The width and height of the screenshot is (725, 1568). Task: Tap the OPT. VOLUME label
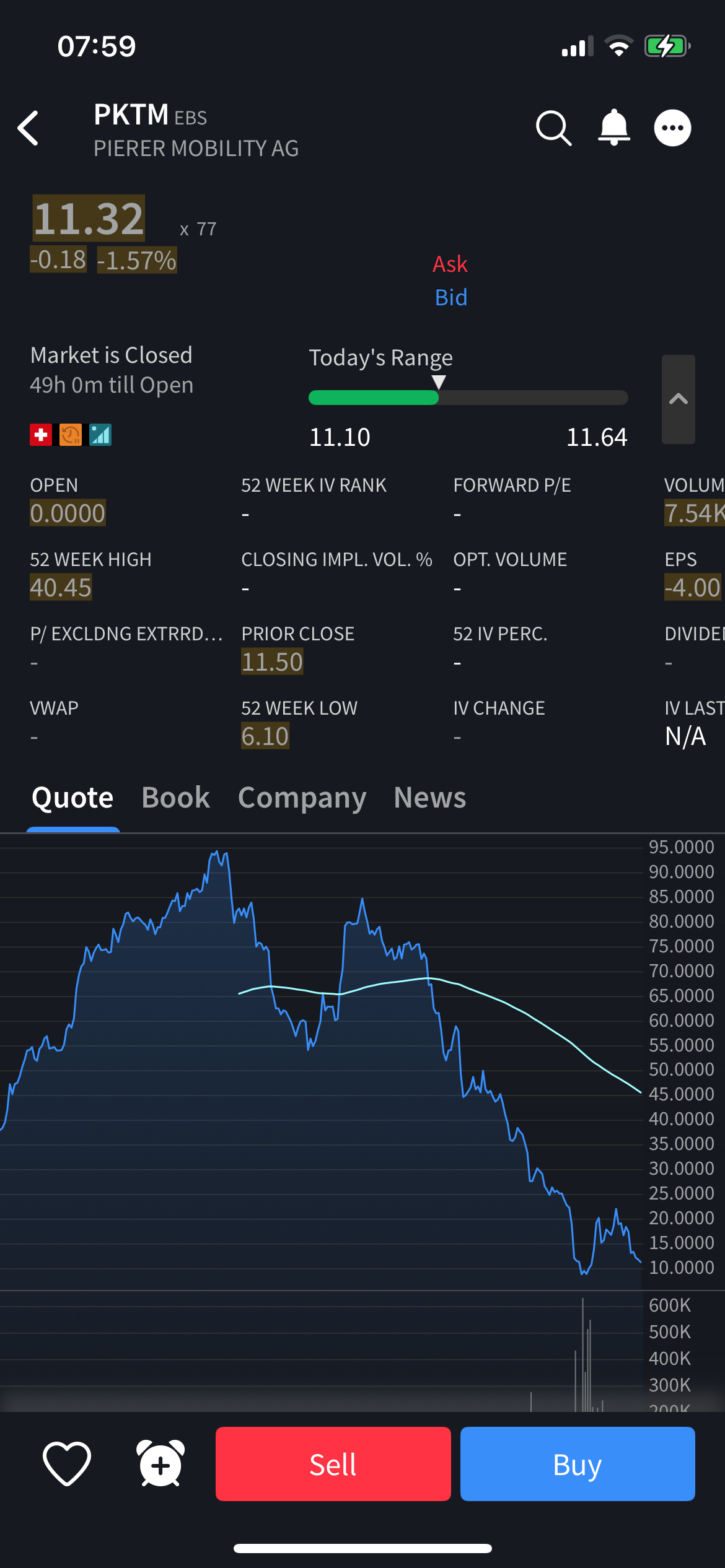pos(510,560)
